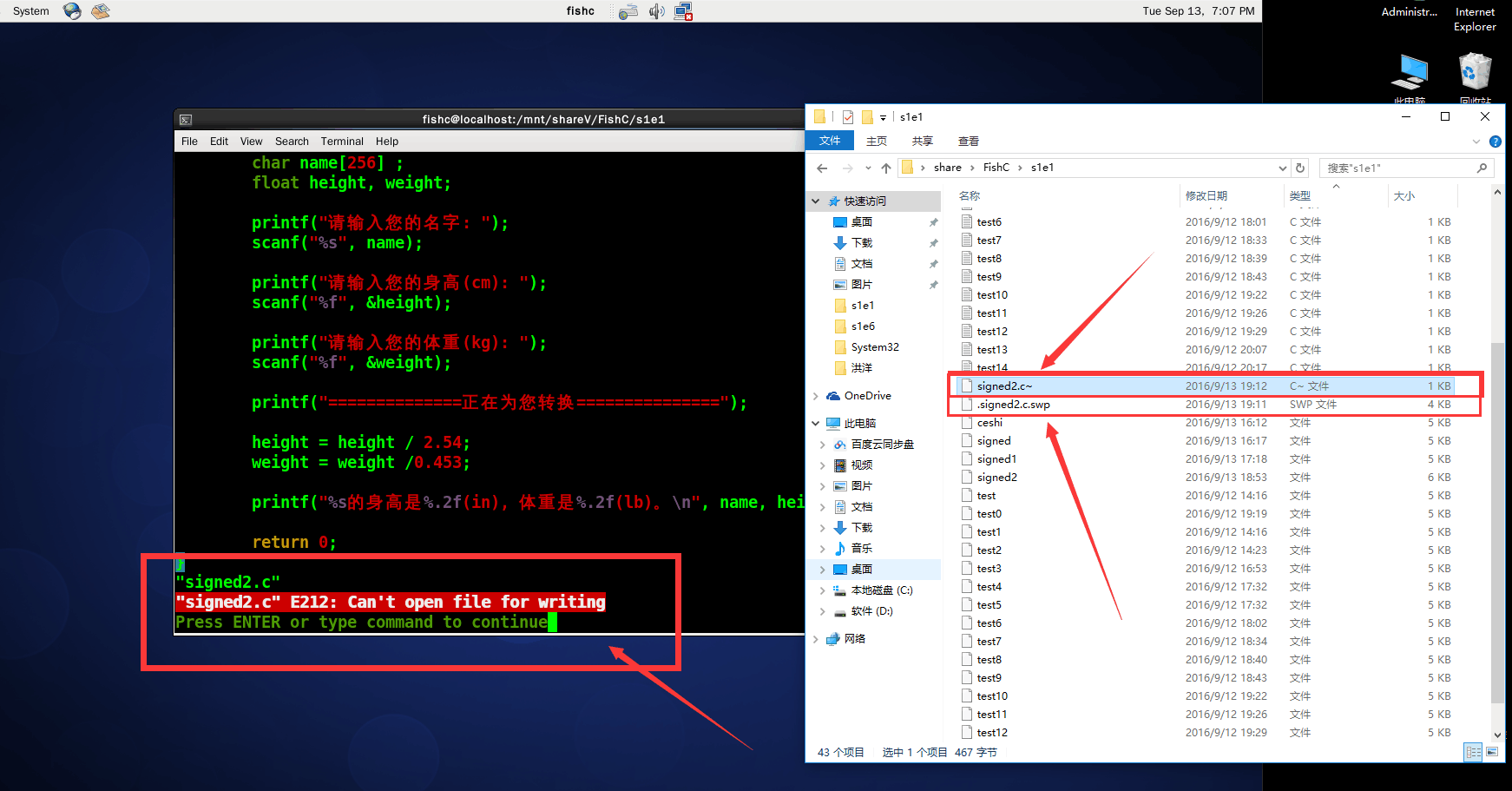1512x791 pixels.
Task: Select the signed1 file in the list
Action: click(996, 458)
